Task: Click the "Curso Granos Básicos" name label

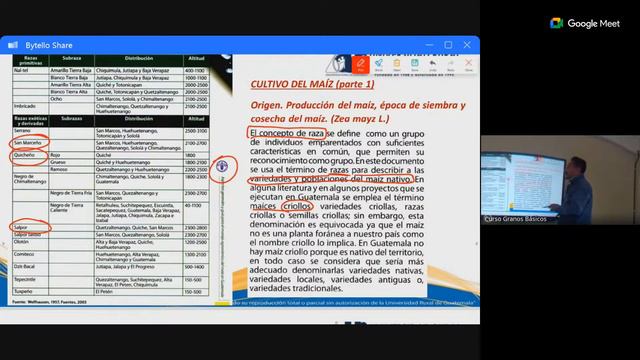Action: tap(516, 219)
